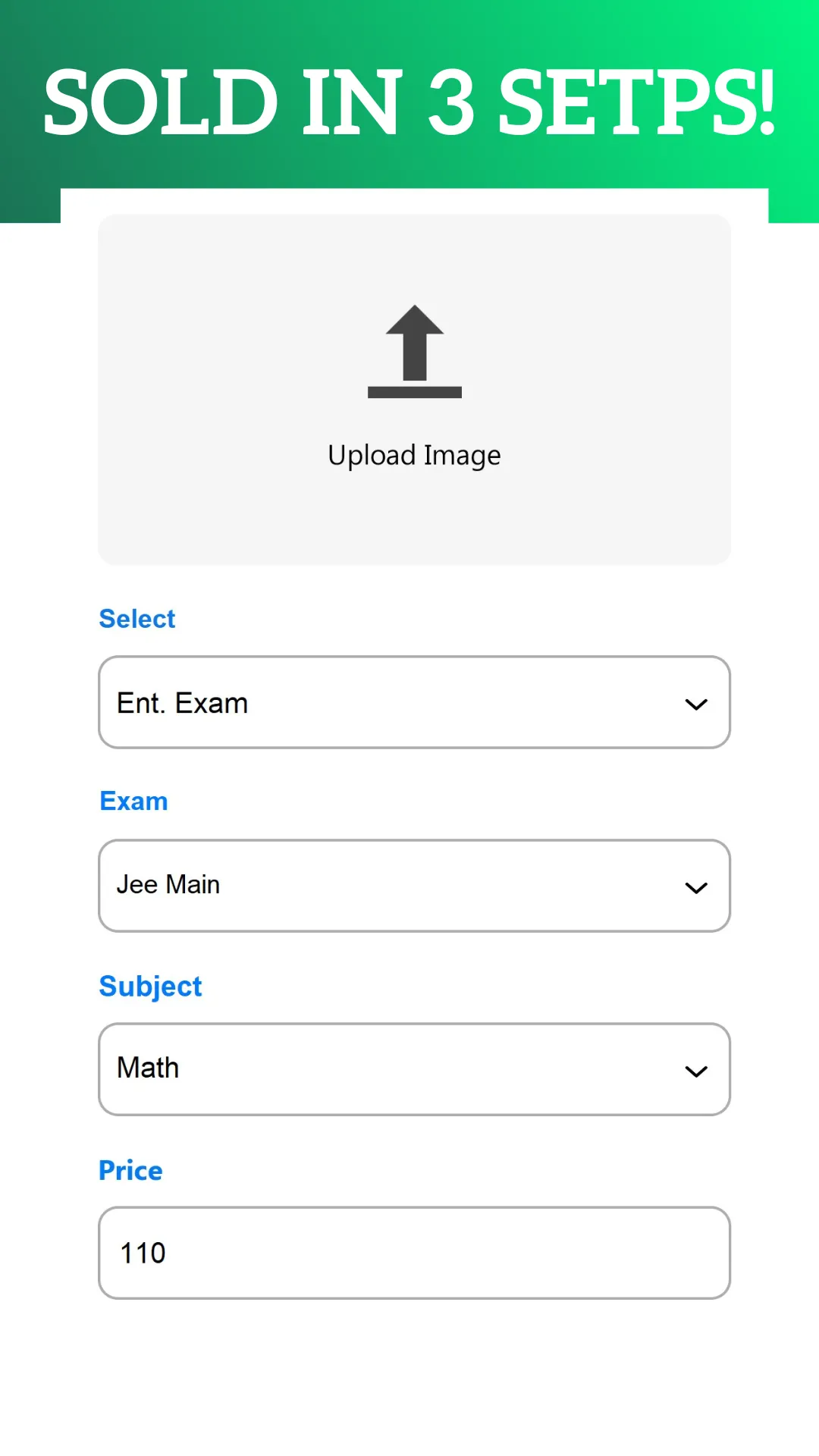Click the Upload Image text label
This screenshot has height=1456, width=819.
click(x=414, y=456)
